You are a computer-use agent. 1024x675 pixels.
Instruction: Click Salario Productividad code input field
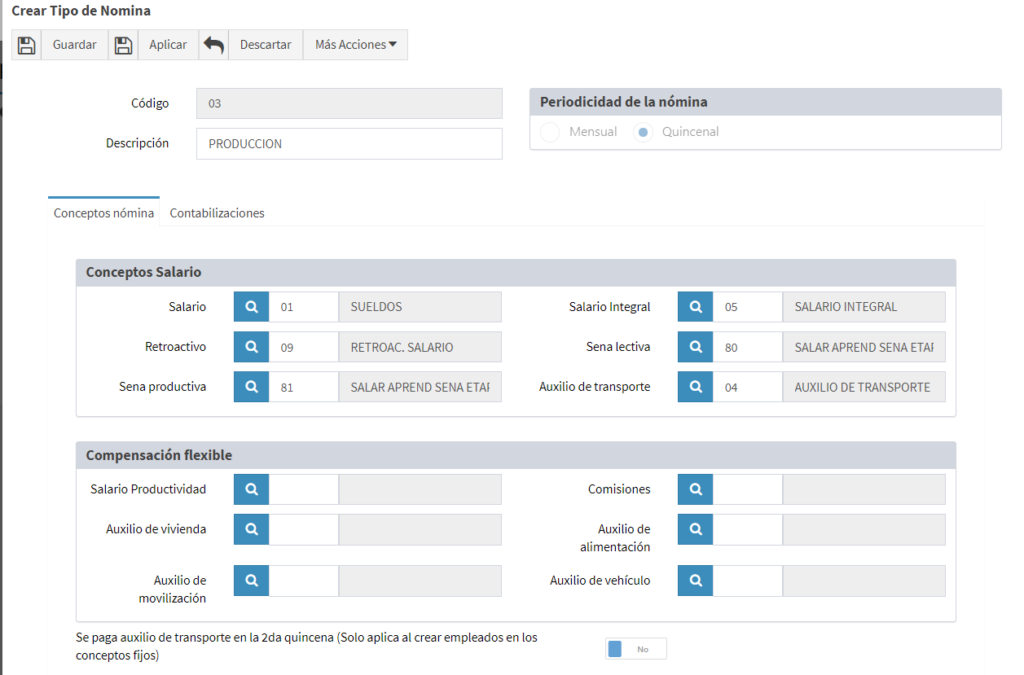point(304,489)
